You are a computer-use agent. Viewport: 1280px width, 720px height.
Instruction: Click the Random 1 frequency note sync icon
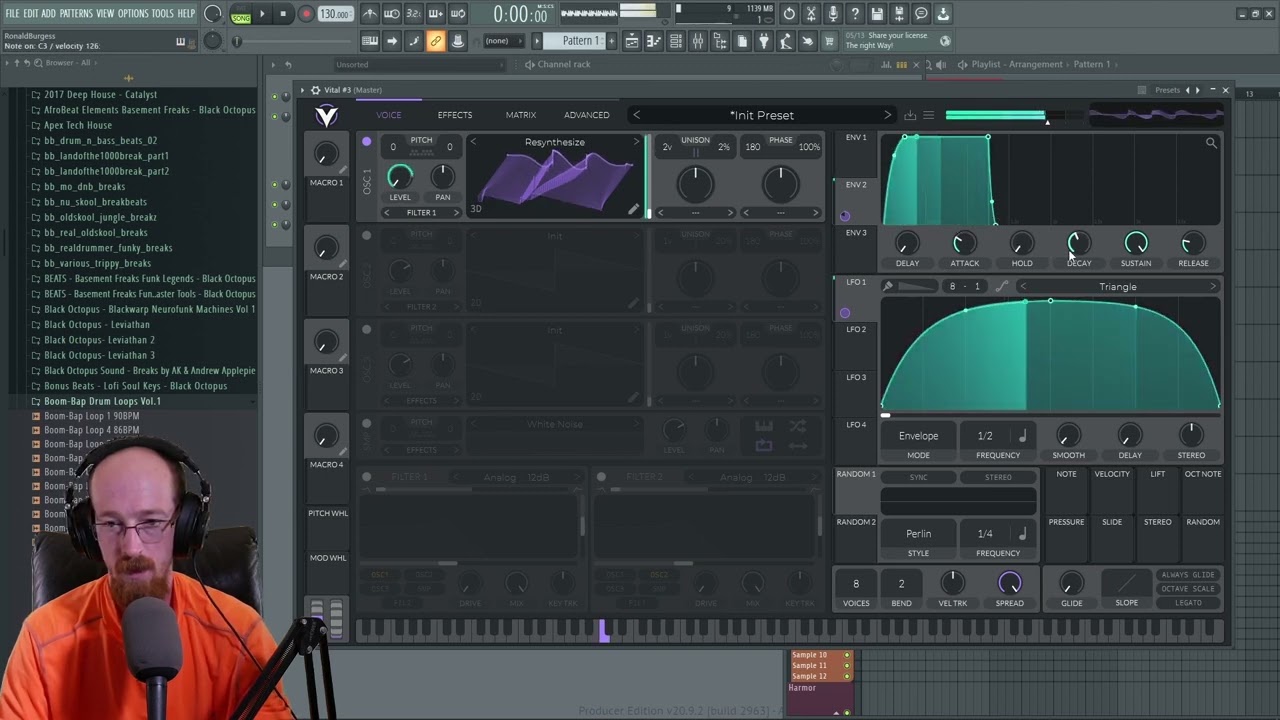tap(1022, 534)
